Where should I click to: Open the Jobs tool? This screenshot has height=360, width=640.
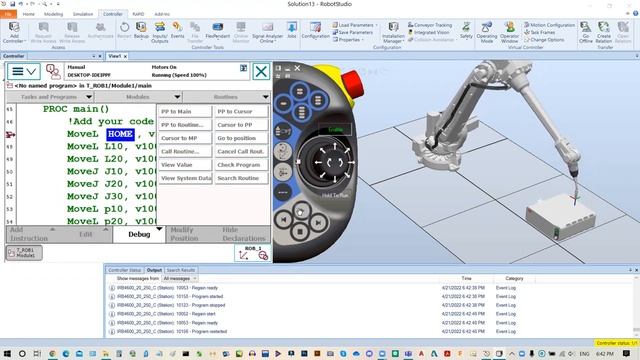click(291, 31)
